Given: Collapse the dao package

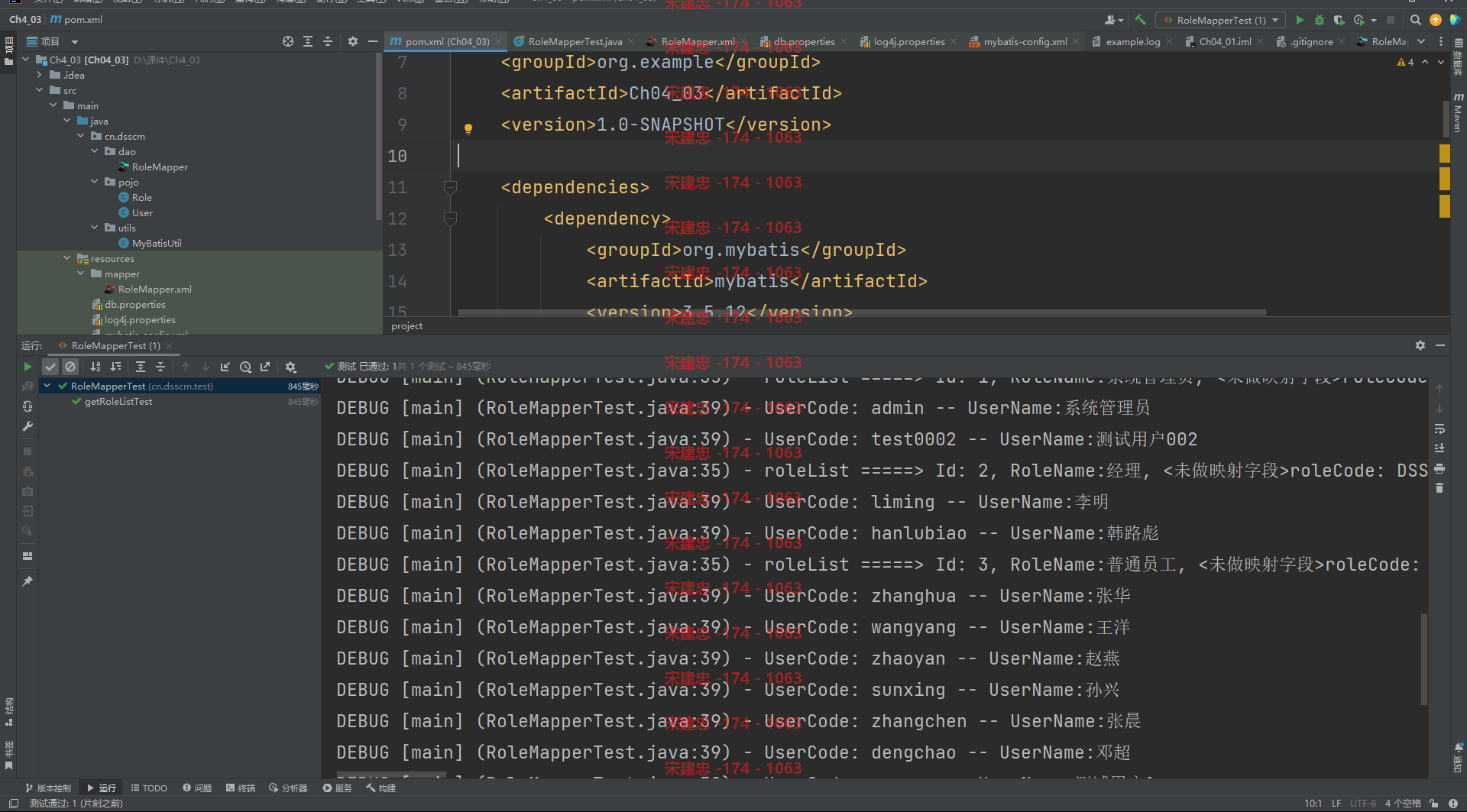Looking at the screenshot, I should [x=95, y=151].
